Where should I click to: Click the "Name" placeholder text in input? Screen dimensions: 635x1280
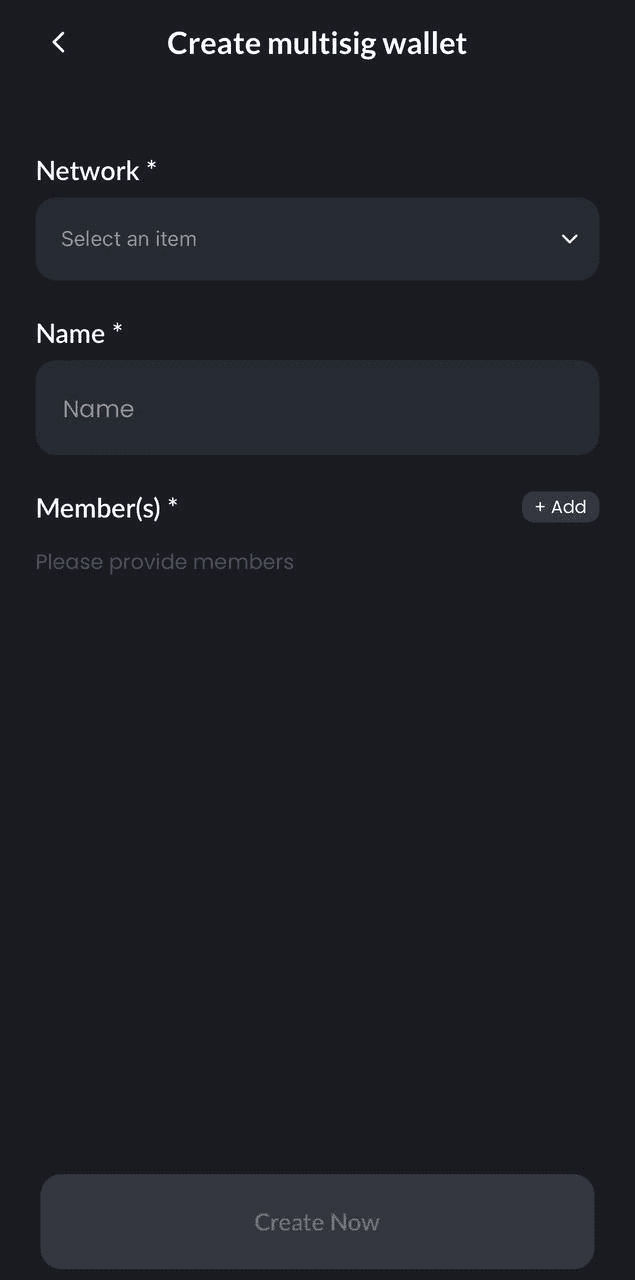pos(98,409)
